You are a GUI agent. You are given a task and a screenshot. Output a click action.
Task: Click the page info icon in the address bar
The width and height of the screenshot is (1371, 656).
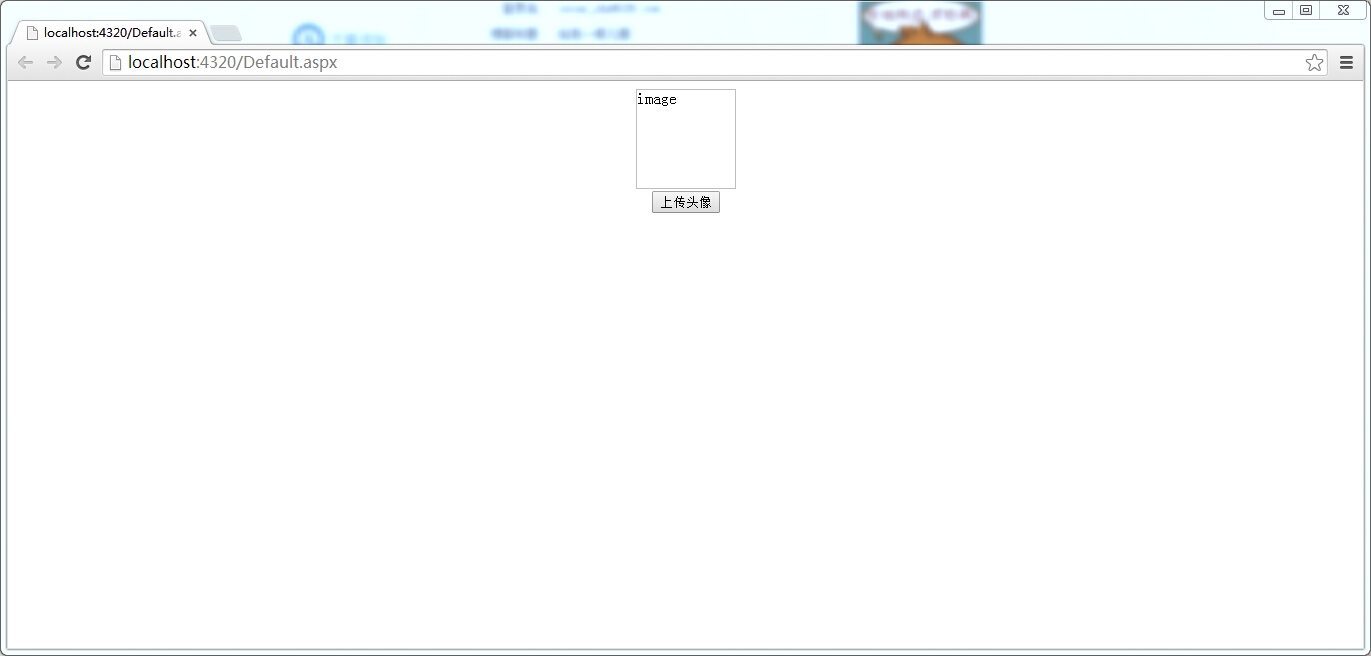click(x=115, y=62)
